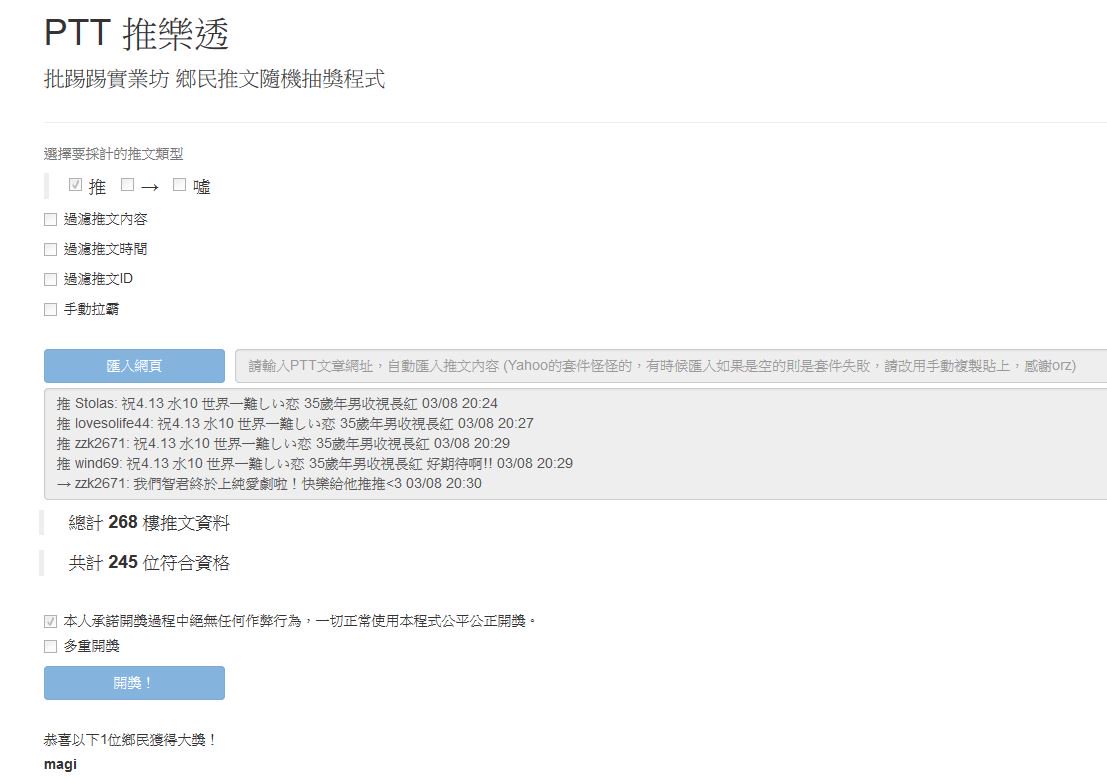
Task: Check the 過濾推文時間 option
Action: pyautogui.click(x=50, y=249)
